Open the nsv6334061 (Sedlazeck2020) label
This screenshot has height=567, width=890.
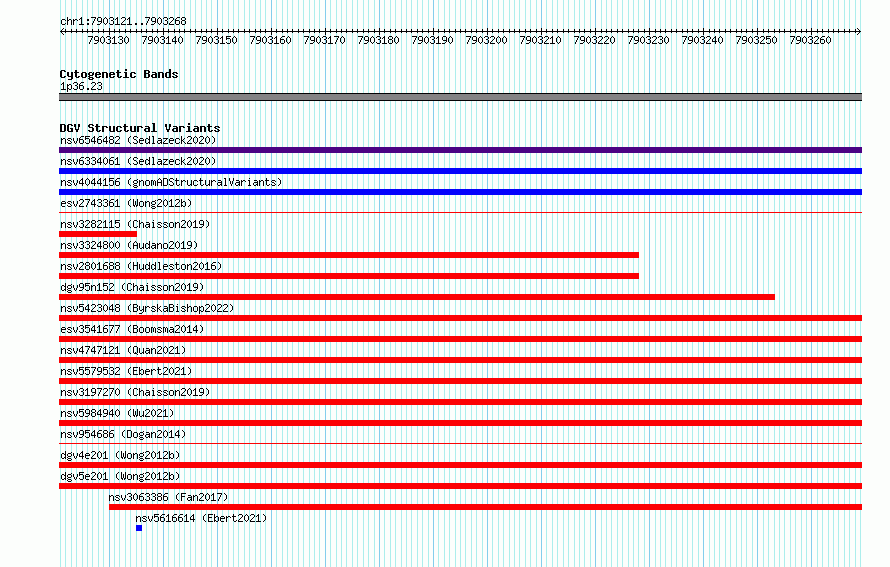coord(138,161)
